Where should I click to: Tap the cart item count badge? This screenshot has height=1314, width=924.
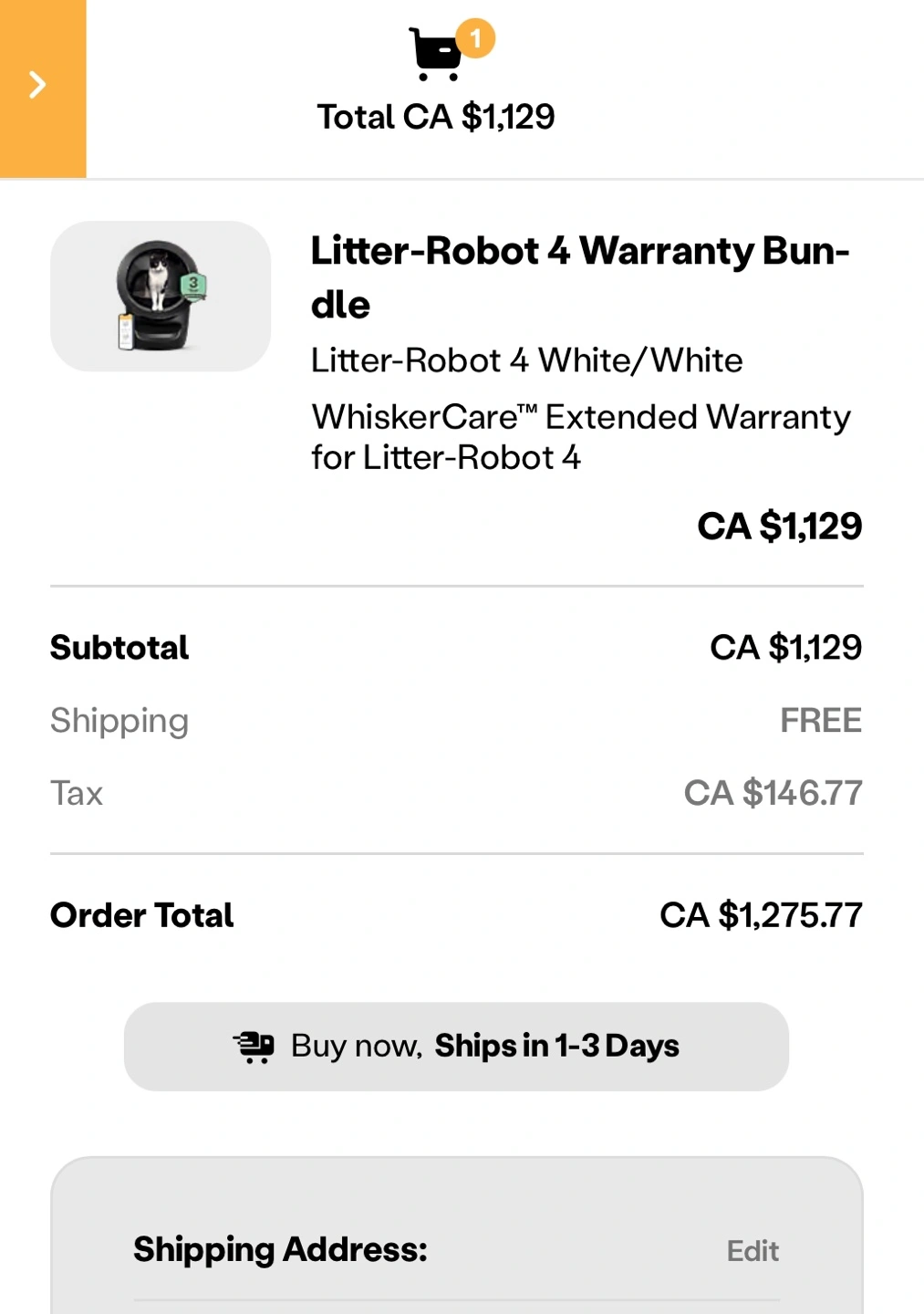[x=475, y=38]
